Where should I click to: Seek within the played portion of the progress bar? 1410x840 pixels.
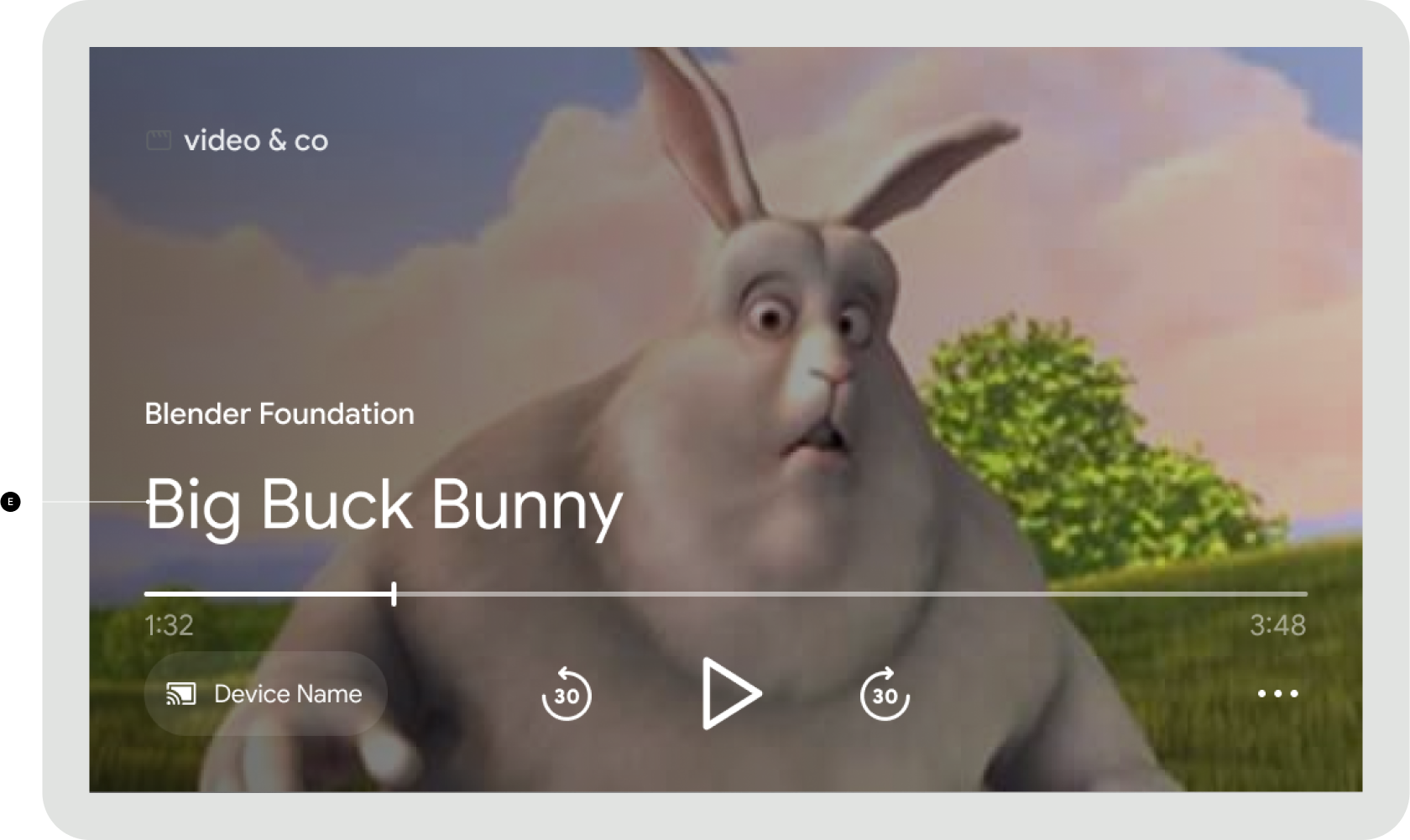(267, 593)
